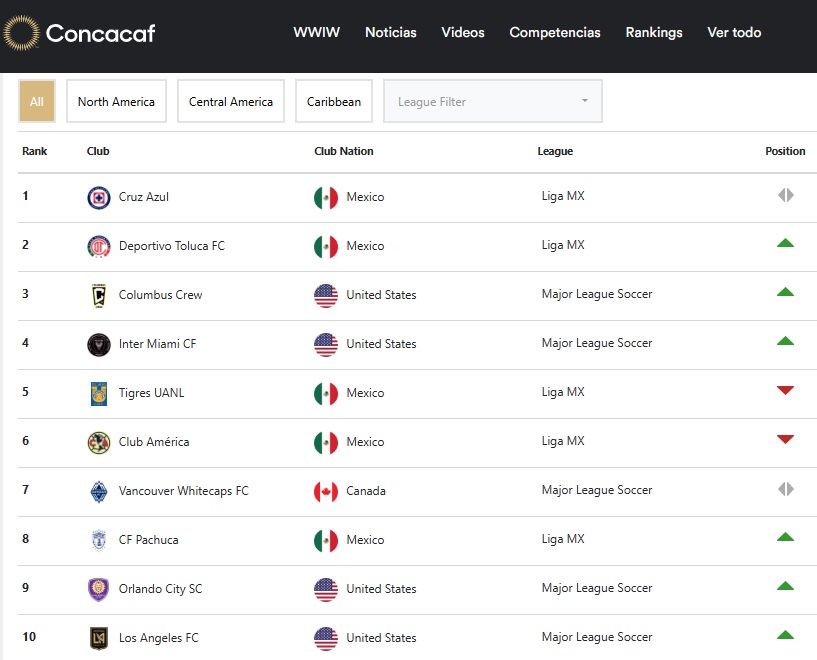Open the Competencias menu
817x660 pixels.
point(555,32)
